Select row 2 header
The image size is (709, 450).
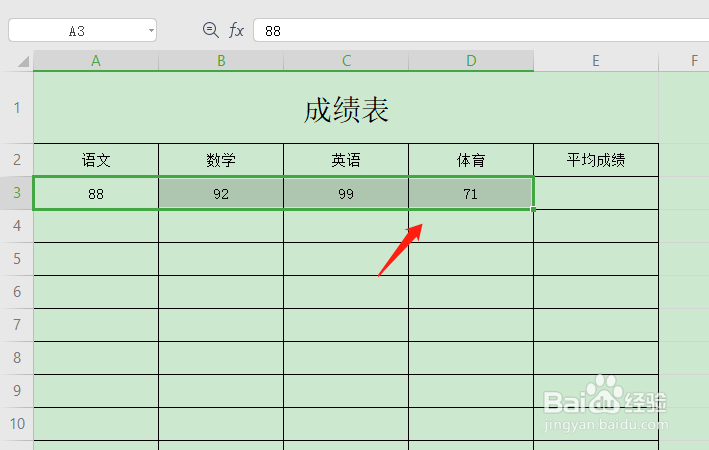coord(17,160)
